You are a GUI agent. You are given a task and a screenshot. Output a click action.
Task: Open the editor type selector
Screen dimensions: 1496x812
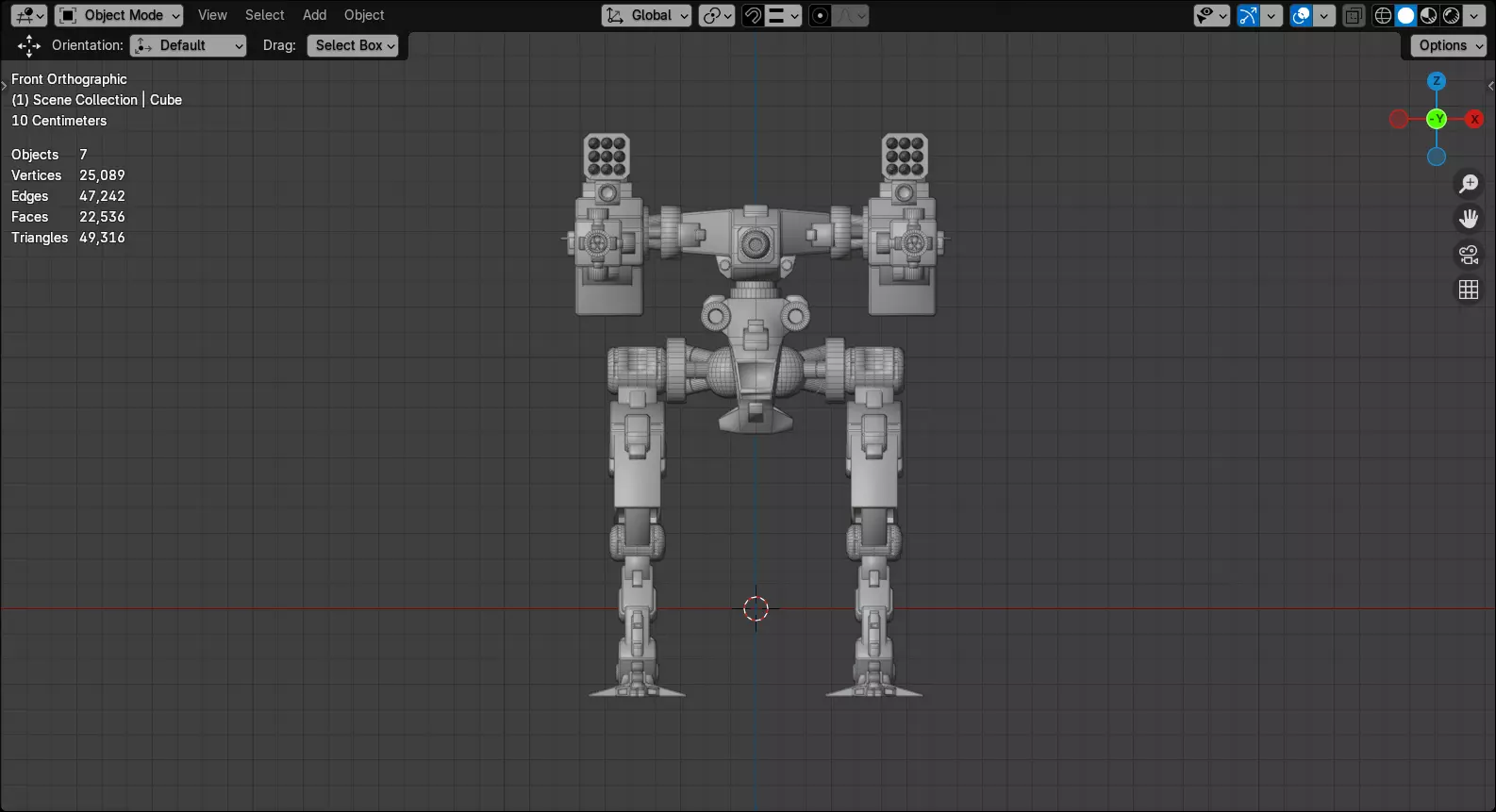(x=28, y=15)
